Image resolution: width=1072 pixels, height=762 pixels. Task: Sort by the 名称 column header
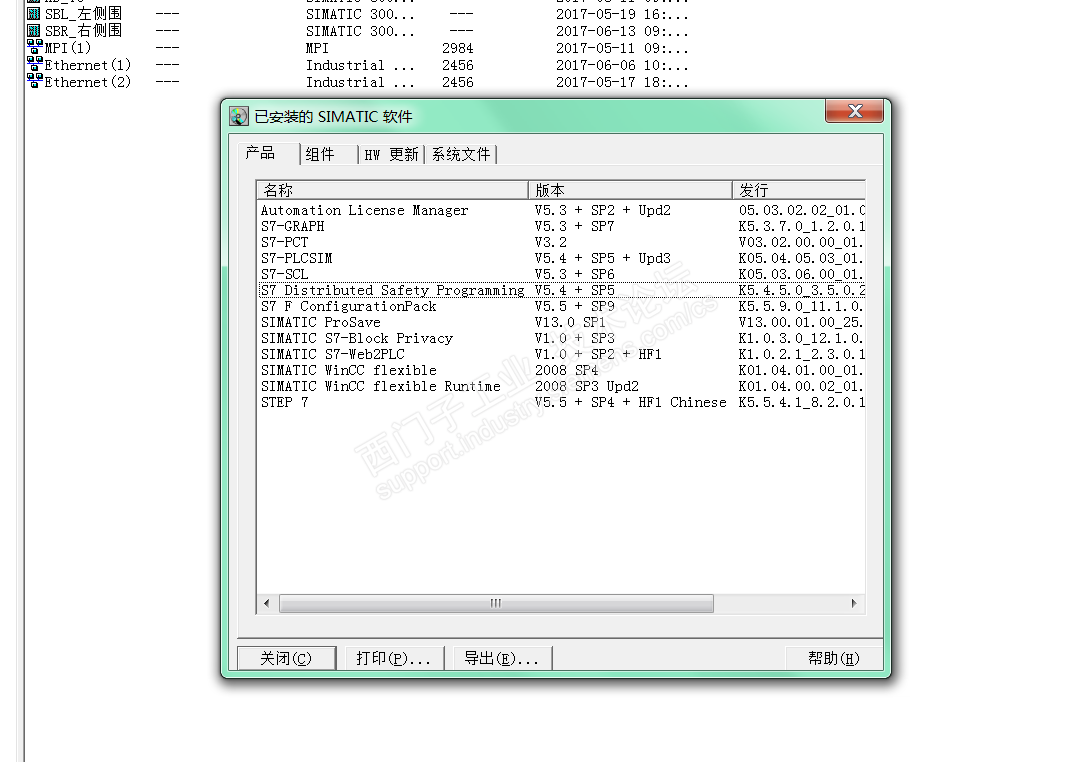click(x=392, y=190)
